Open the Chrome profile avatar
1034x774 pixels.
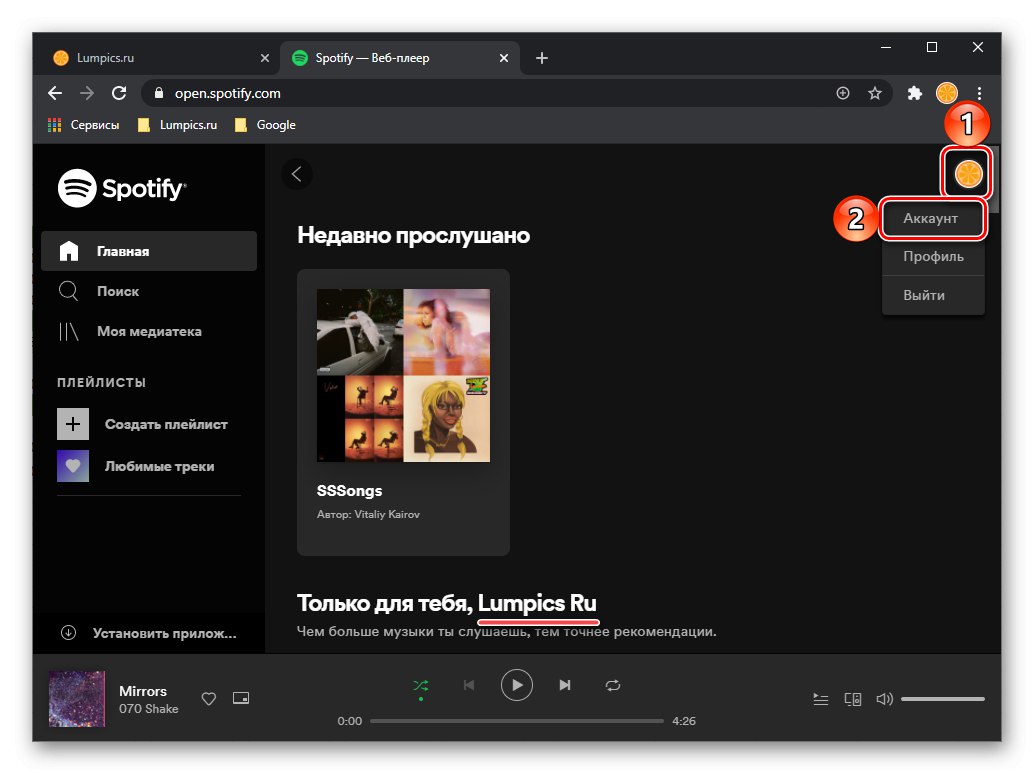pyautogui.click(x=947, y=94)
